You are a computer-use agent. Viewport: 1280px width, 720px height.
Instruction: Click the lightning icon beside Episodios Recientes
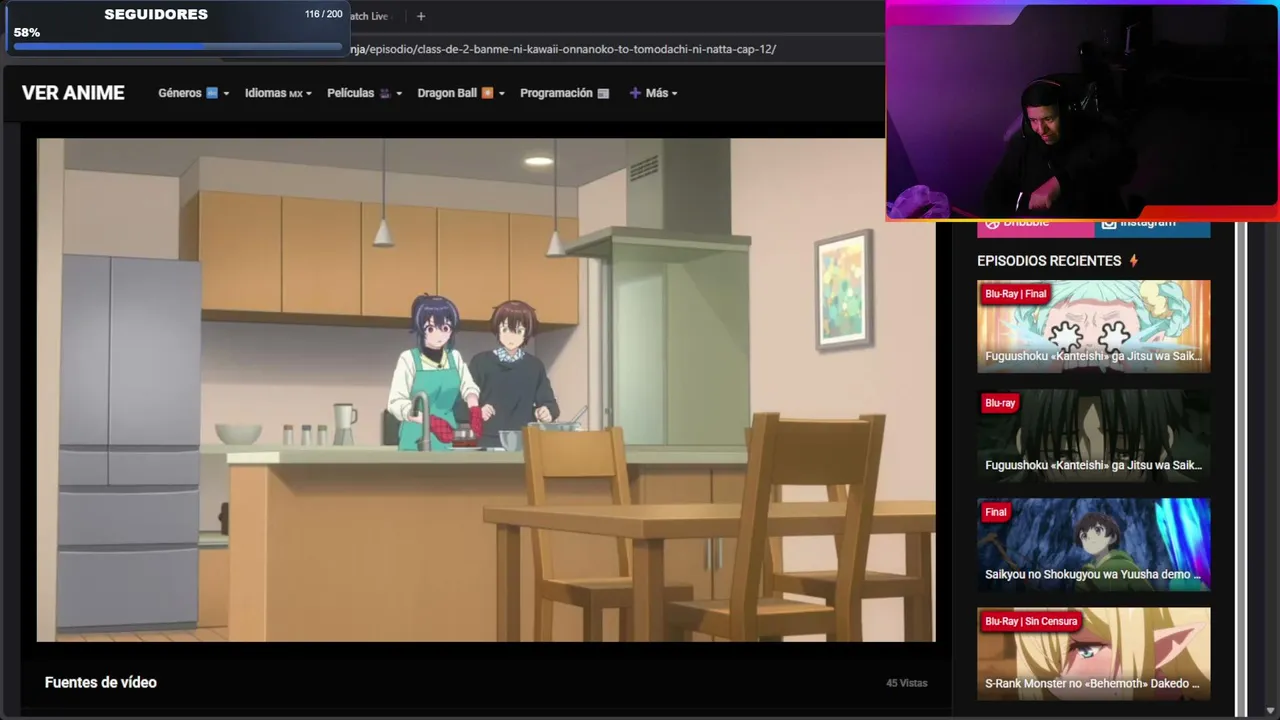[x=1133, y=261]
